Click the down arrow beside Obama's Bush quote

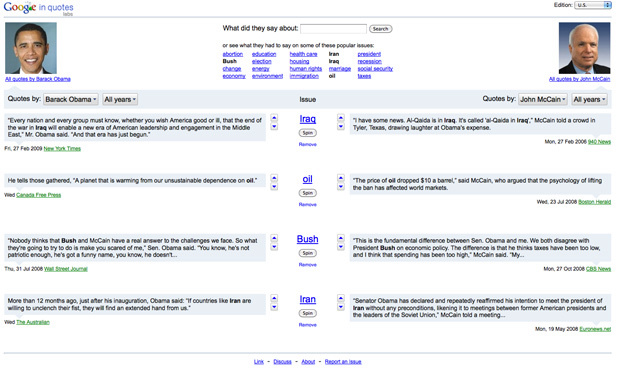pos(274,247)
